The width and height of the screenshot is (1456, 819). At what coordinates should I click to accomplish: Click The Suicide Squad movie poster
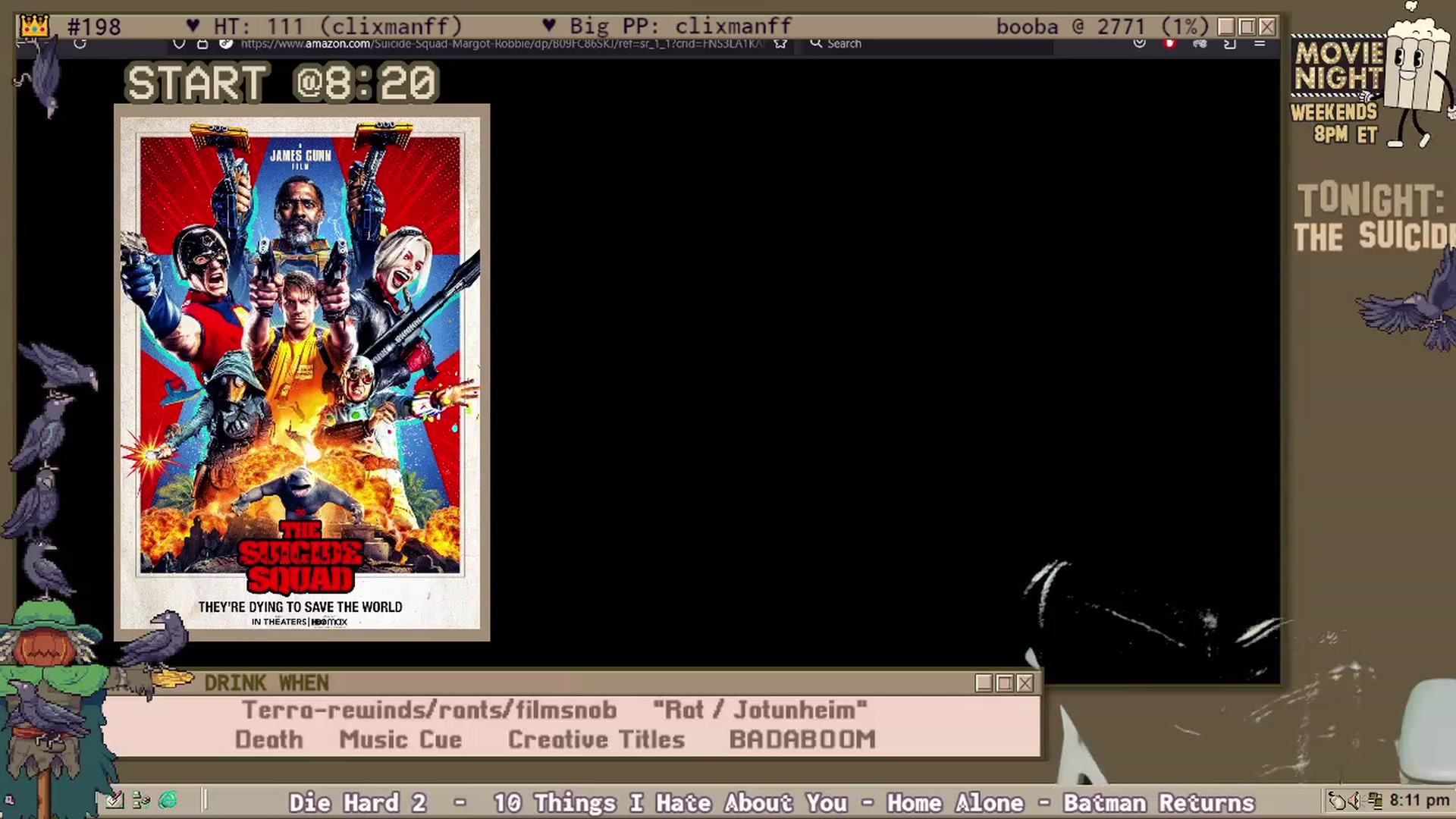coord(302,372)
